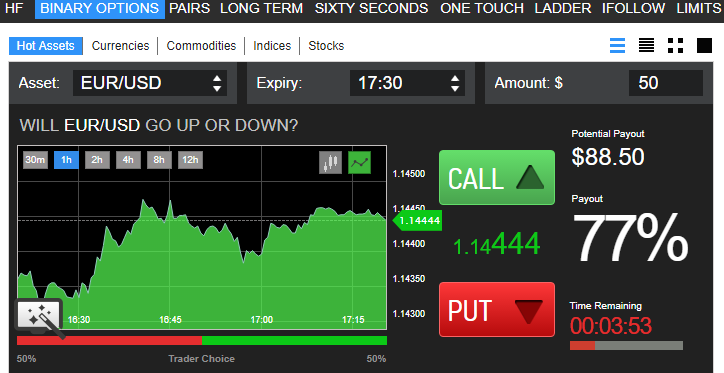Click the red put side of Trader Choice bar
This screenshot has height=373, width=724.
[x=109, y=340]
